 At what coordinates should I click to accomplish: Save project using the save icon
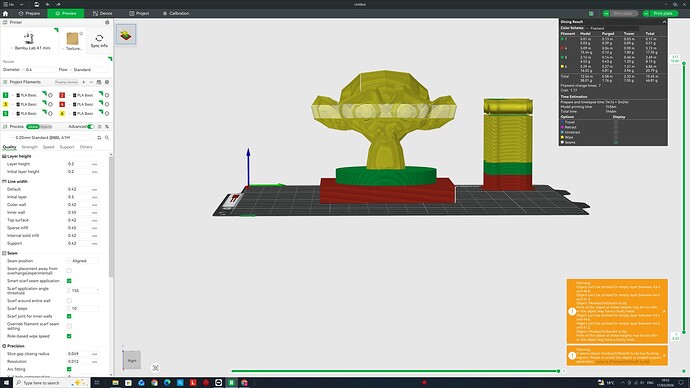tap(37, 4)
